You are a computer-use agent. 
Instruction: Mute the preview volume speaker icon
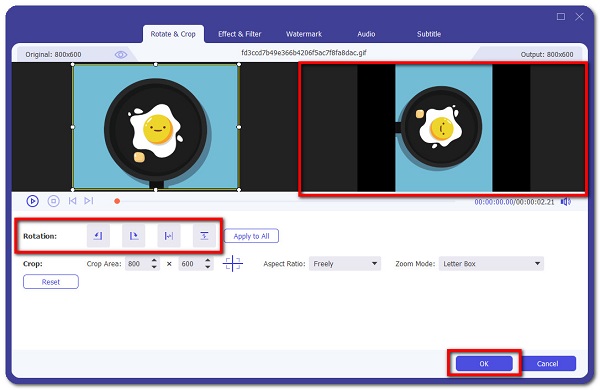[566, 202]
